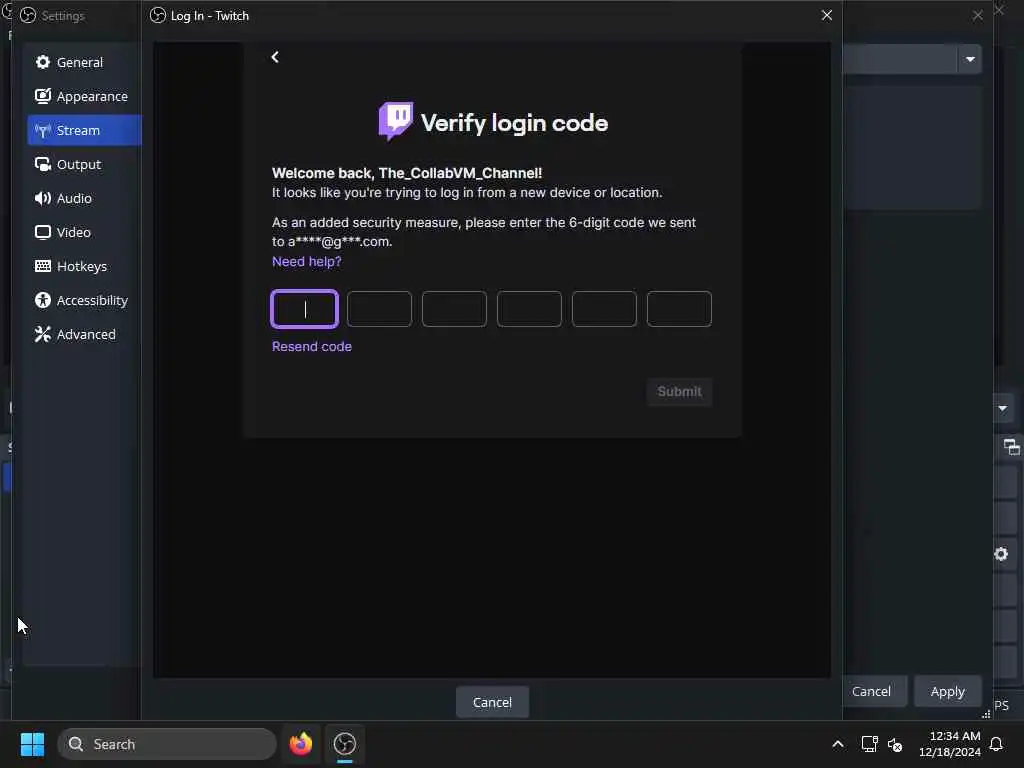Open the Accessibility settings section
The height and width of the screenshot is (768, 1024).
[84, 300]
